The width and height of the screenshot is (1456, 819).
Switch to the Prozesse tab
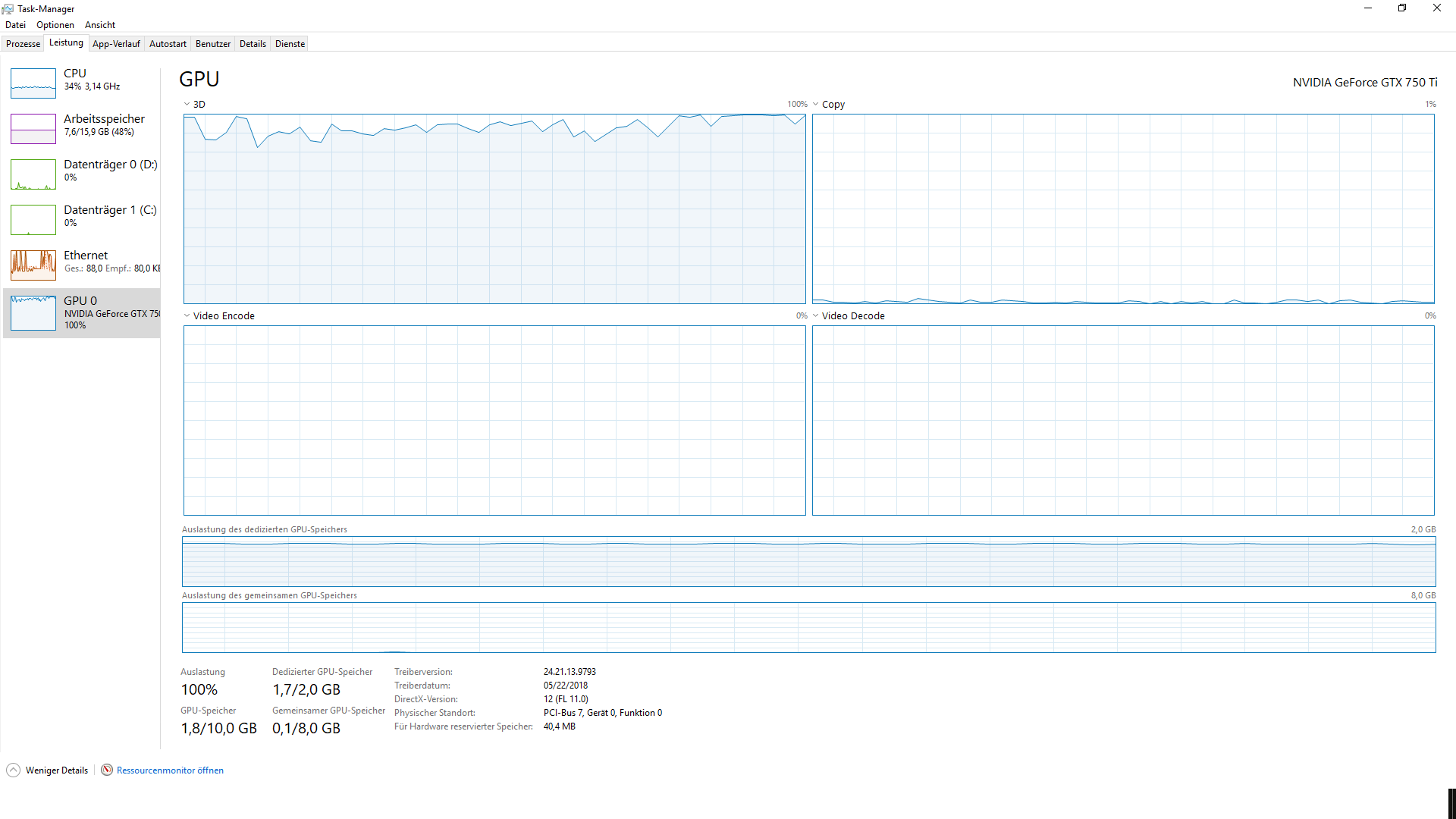point(23,44)
